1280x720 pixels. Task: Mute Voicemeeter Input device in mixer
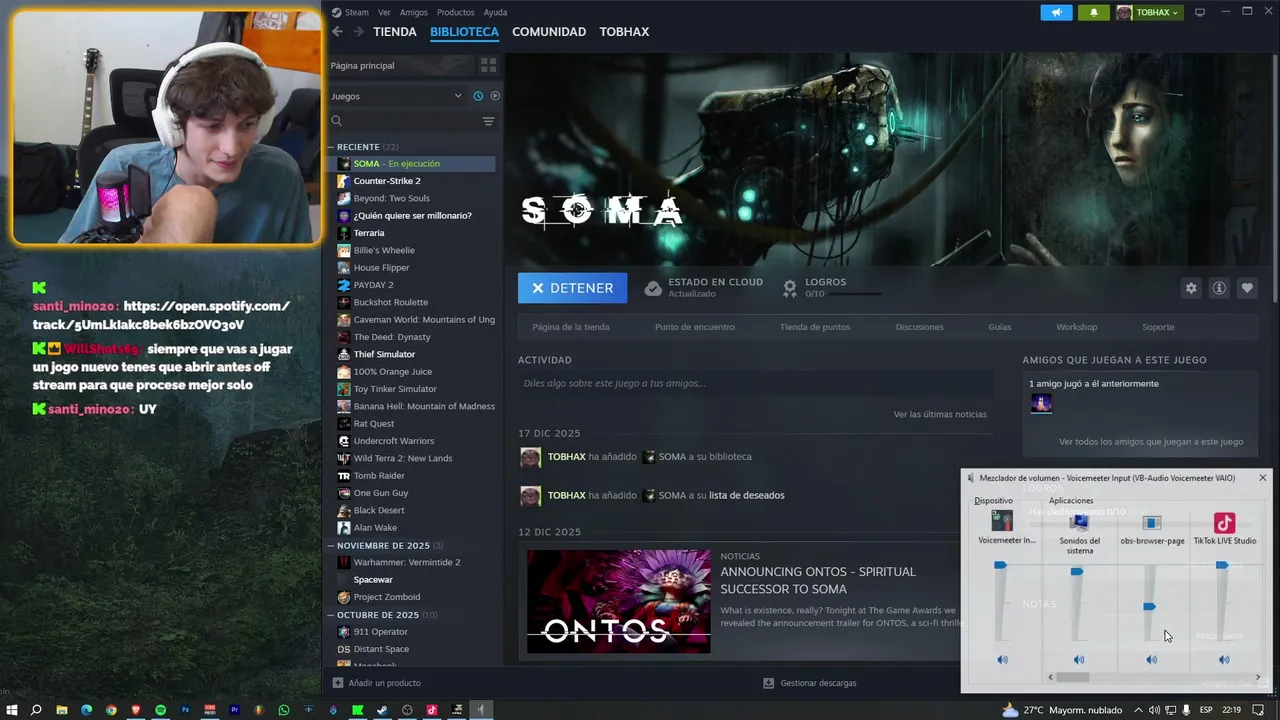click(1002, 660)
